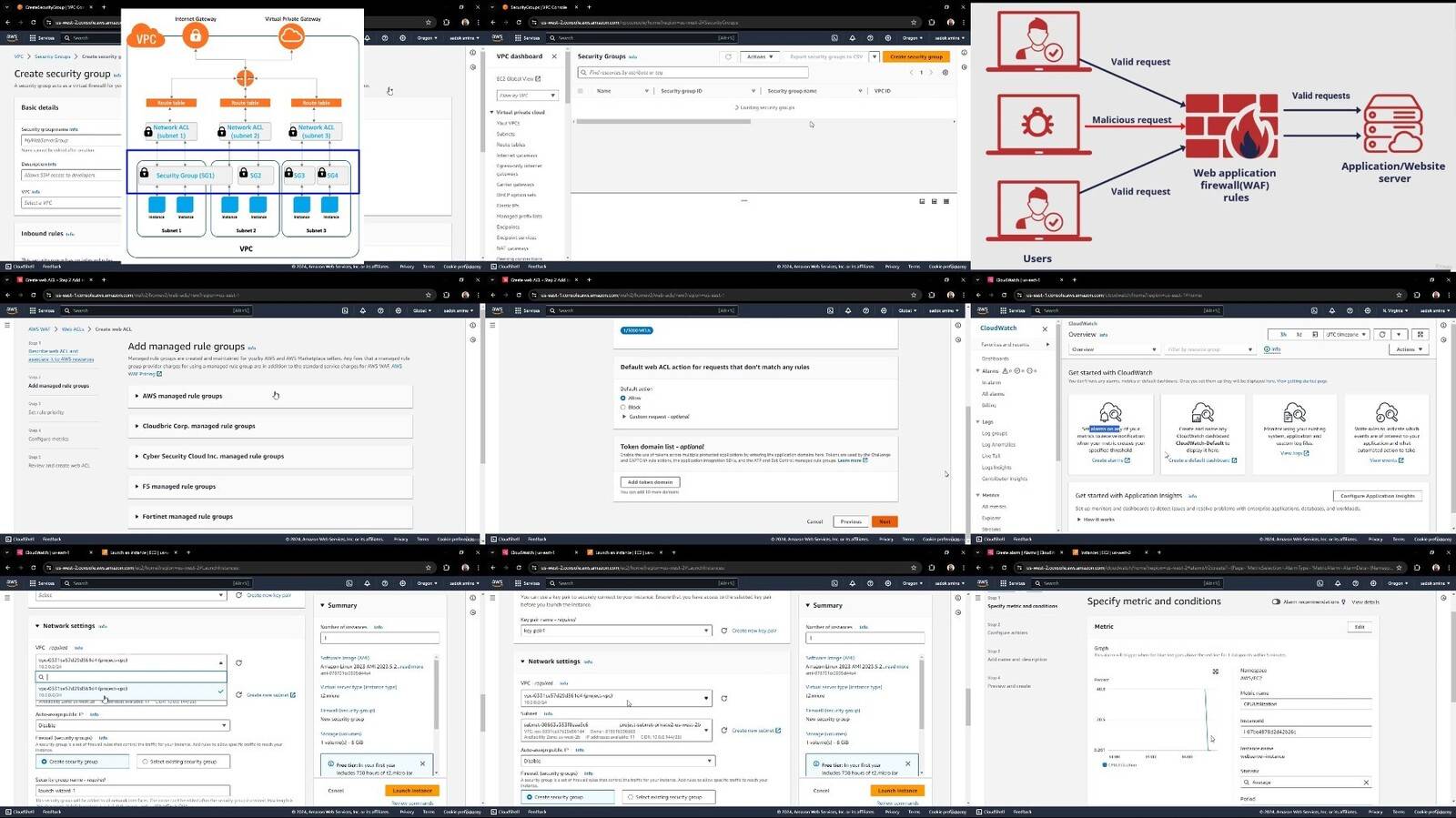Click the refresh icon on CloudWatch Overview toolbar
This screenshot has width=1456, height=818.
tap(1382, 335)
